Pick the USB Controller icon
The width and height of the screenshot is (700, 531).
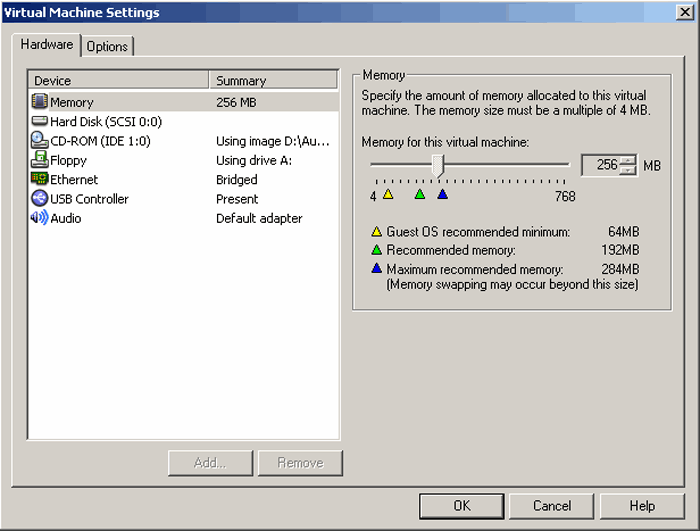click(x=40, y=199)
